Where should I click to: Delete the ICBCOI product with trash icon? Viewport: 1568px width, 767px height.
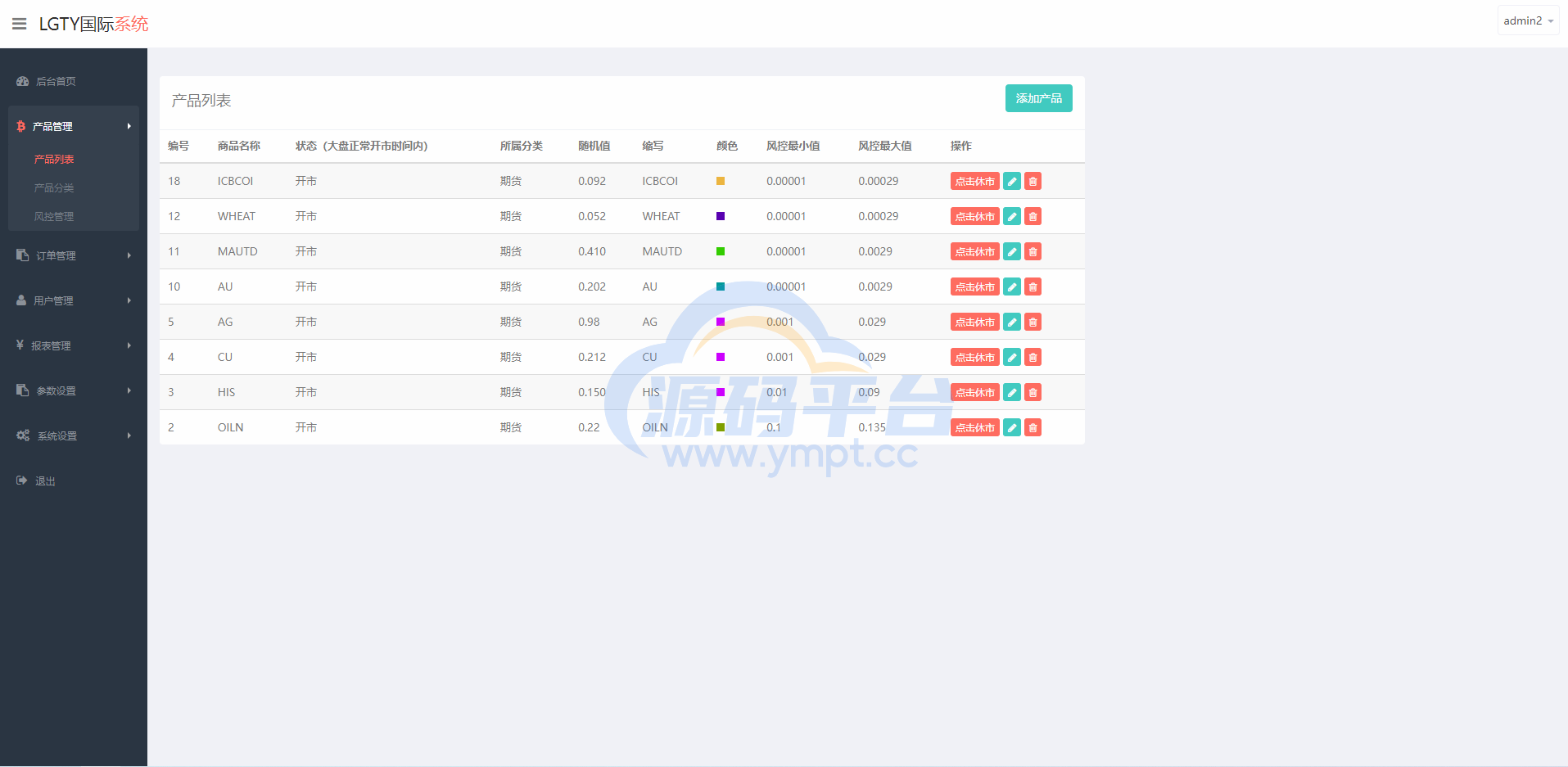(1033, 181)
